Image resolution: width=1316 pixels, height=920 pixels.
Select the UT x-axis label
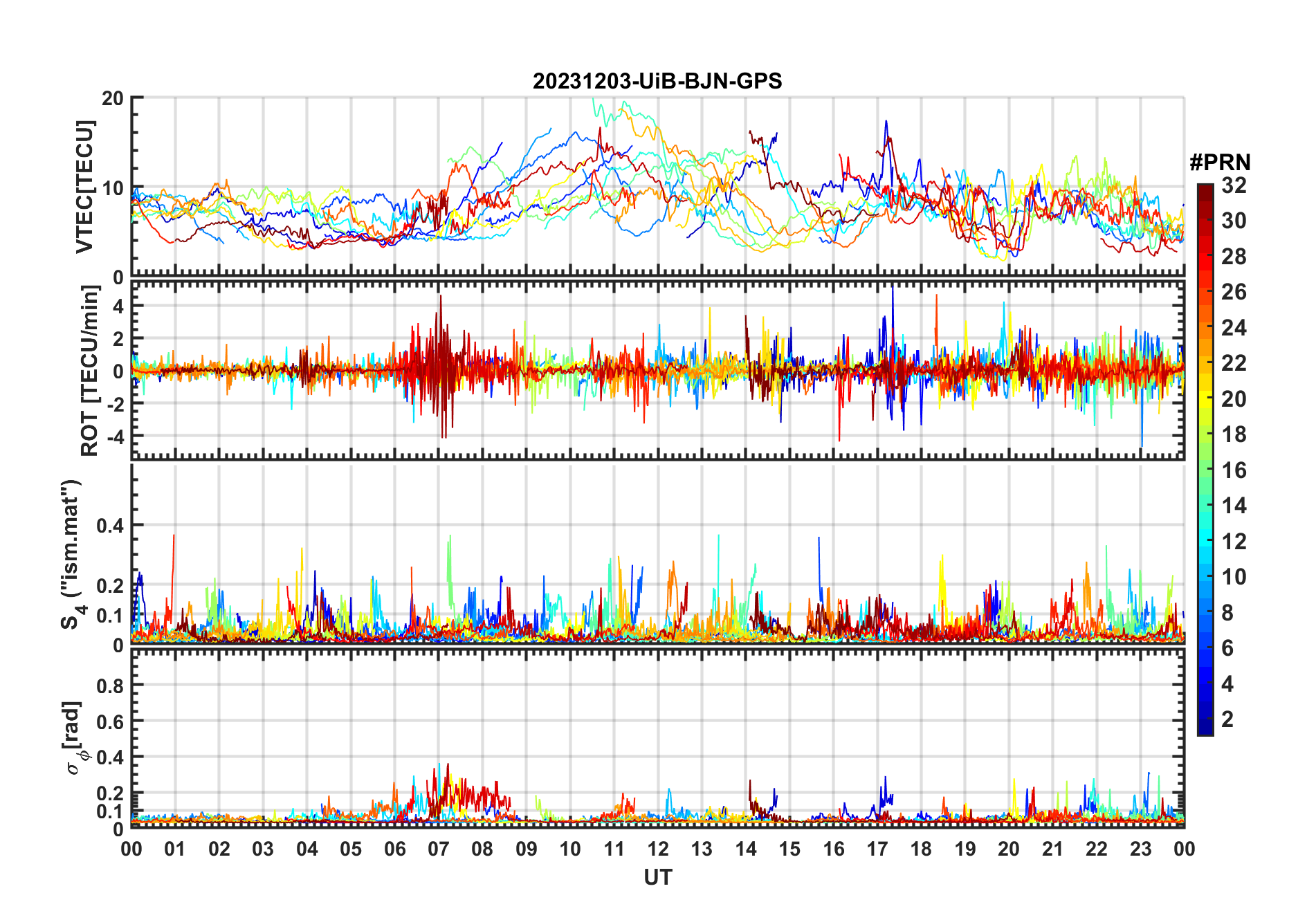[x=658, y=877]
